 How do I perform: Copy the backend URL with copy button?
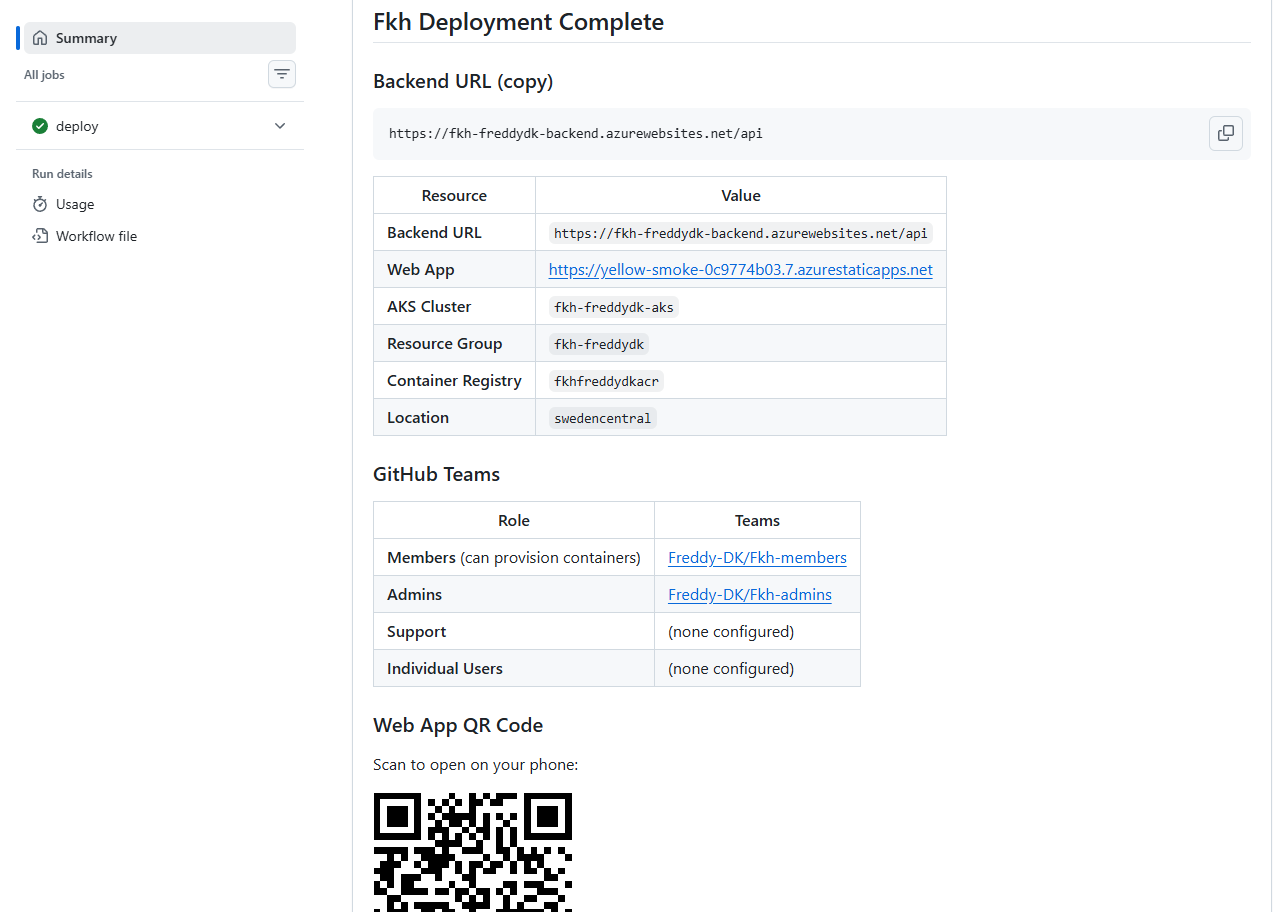(x=1226, y=133)
